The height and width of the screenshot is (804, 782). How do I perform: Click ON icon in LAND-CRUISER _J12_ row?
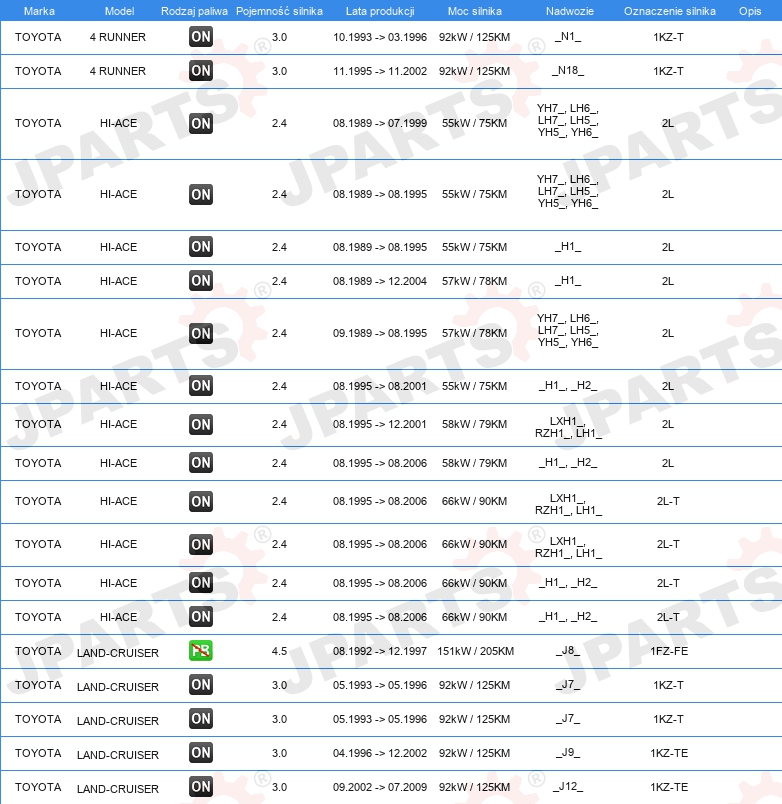pos(201,787)
